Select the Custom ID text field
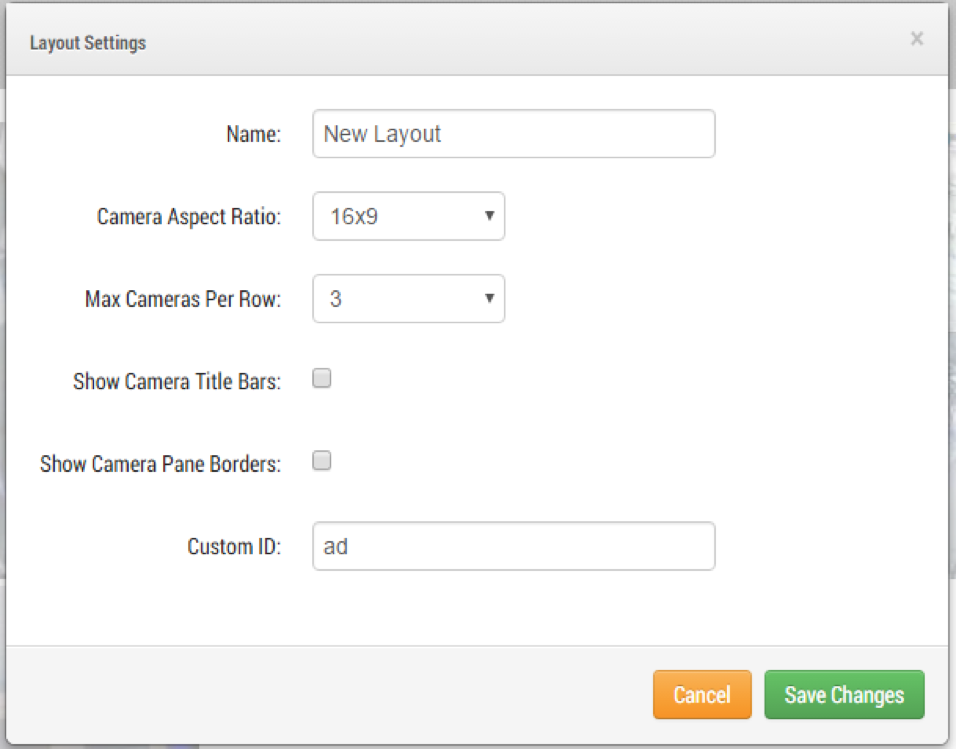 pos(513,546)
